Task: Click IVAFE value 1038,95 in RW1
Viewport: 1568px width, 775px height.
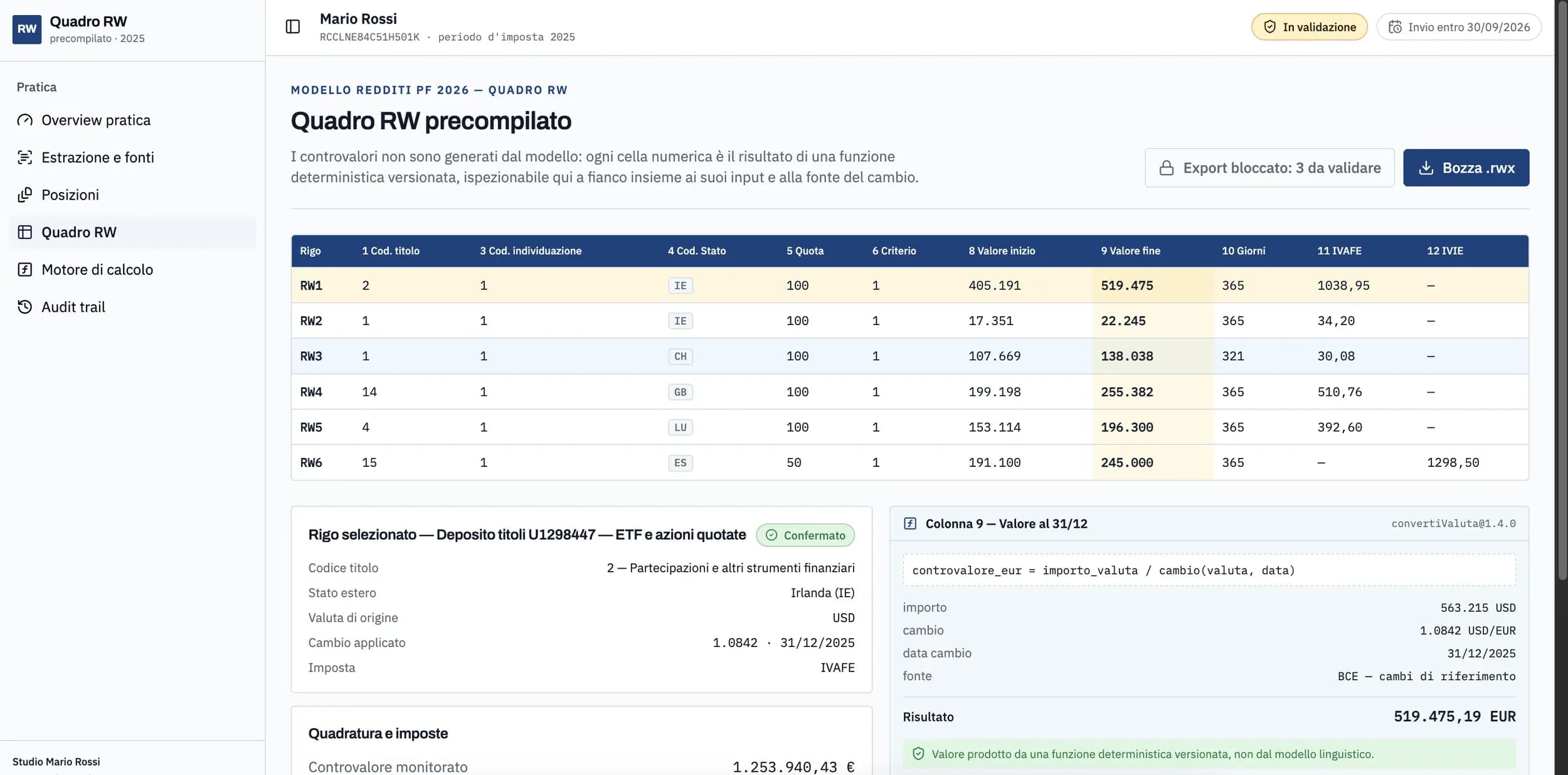Action: point(1343,286)
